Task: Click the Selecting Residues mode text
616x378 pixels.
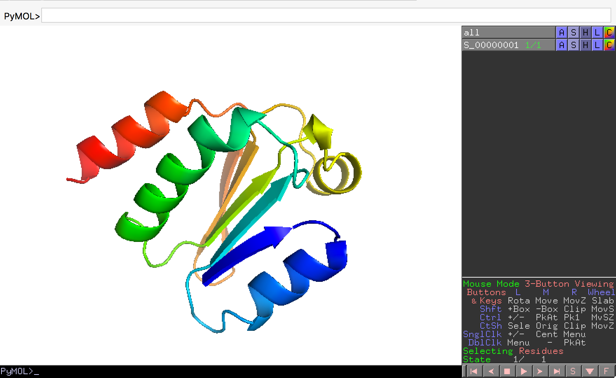Action: coord(513,351)
